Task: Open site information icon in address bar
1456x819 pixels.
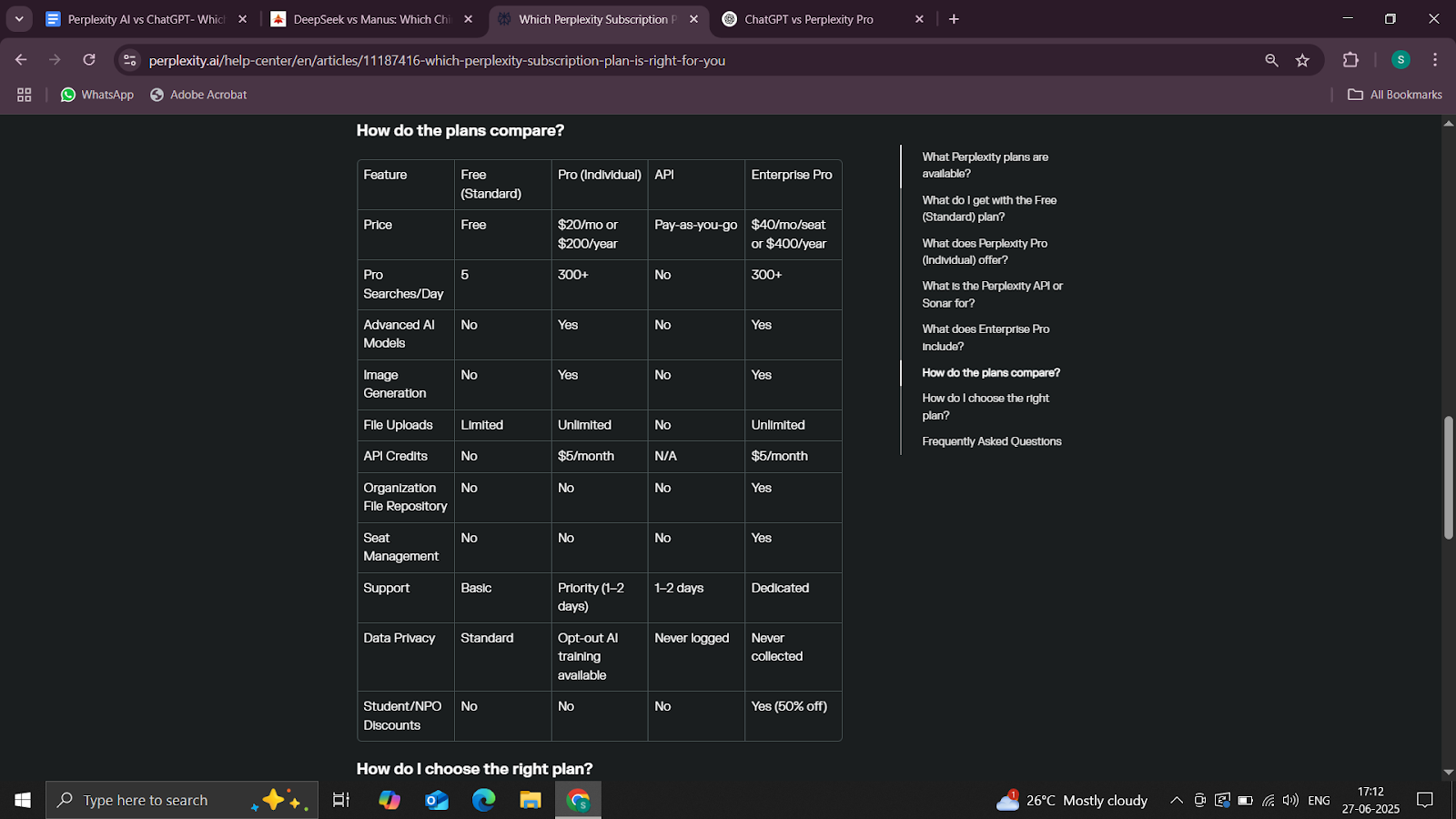Action: [x=130, y=60]
